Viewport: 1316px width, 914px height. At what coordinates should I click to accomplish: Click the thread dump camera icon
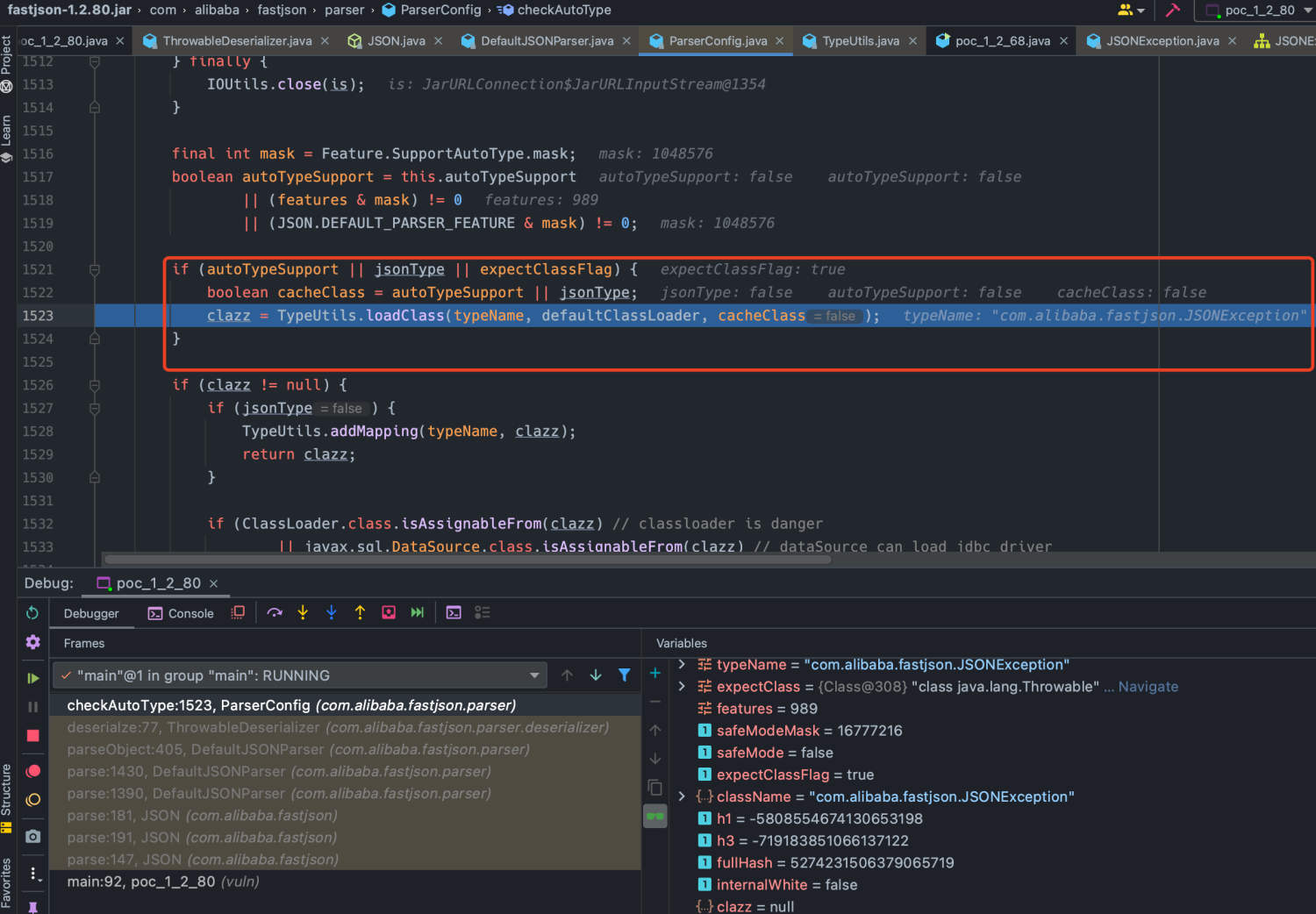tap(33, 837)
